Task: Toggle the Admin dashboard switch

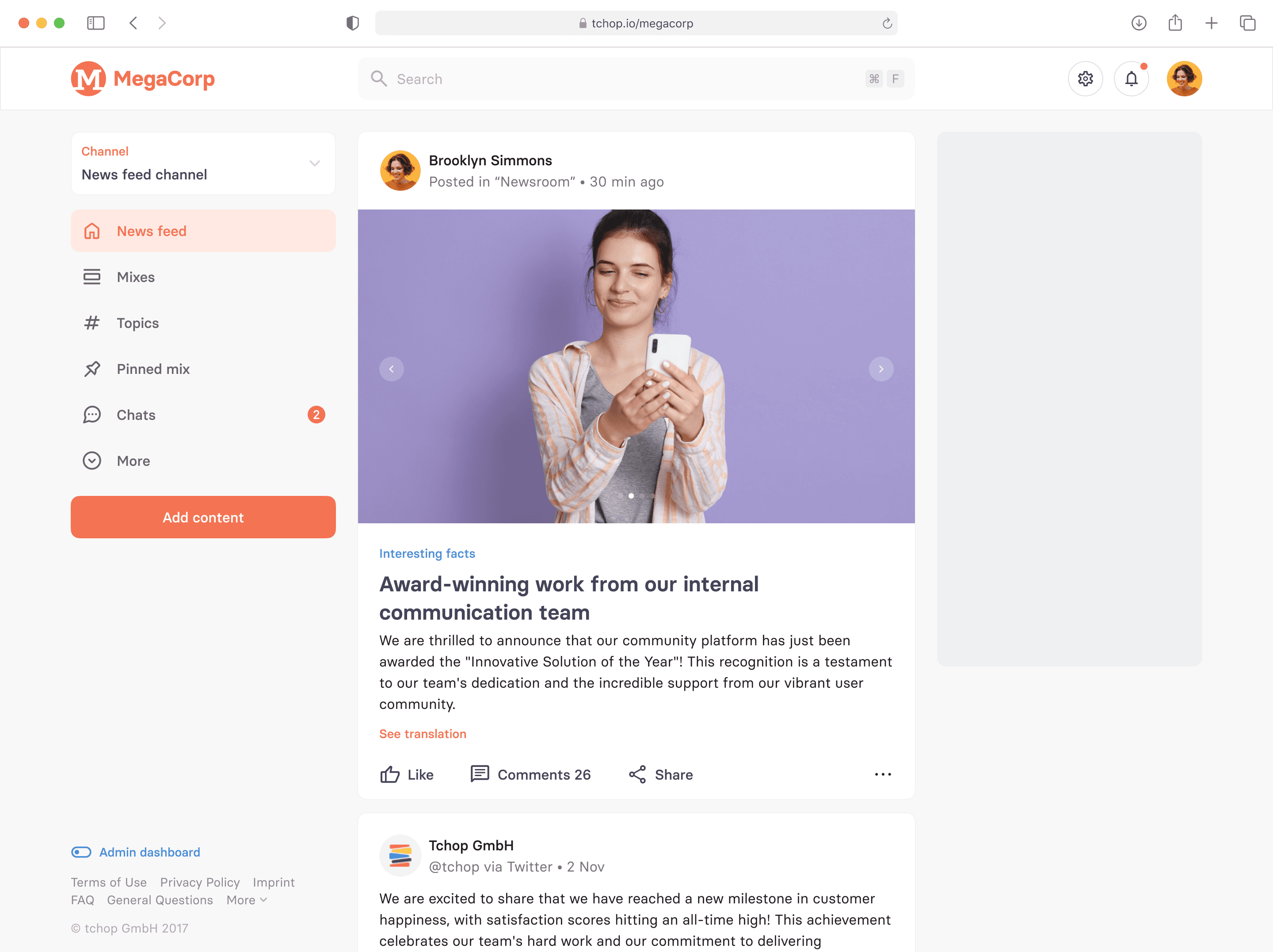Action: coord(81,852)
